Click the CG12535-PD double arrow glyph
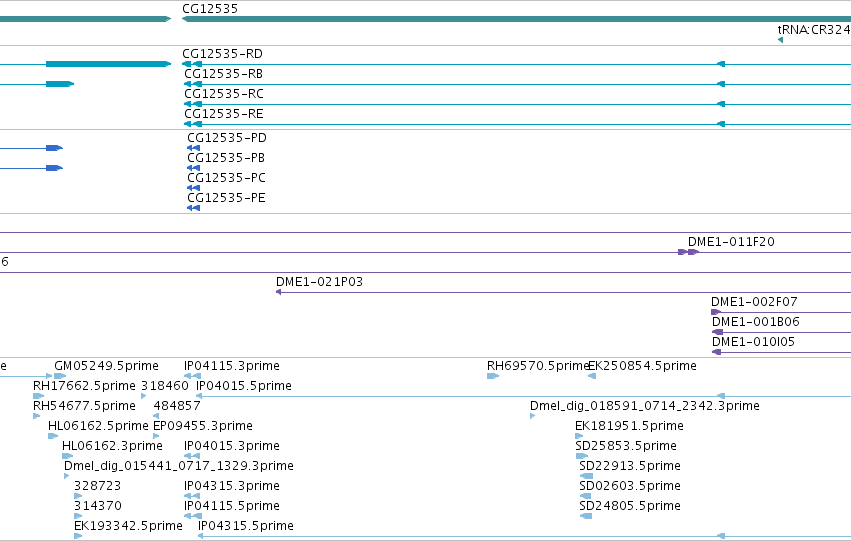 194,148
